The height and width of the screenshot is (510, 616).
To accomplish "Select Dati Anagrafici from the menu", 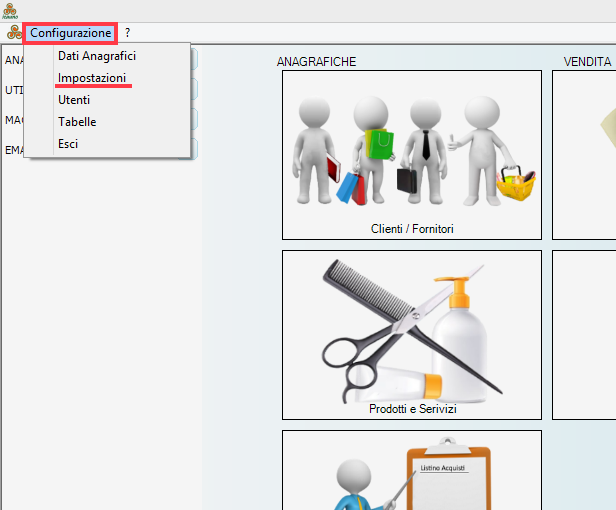I will pyautogui.click(x=96, y=56).
